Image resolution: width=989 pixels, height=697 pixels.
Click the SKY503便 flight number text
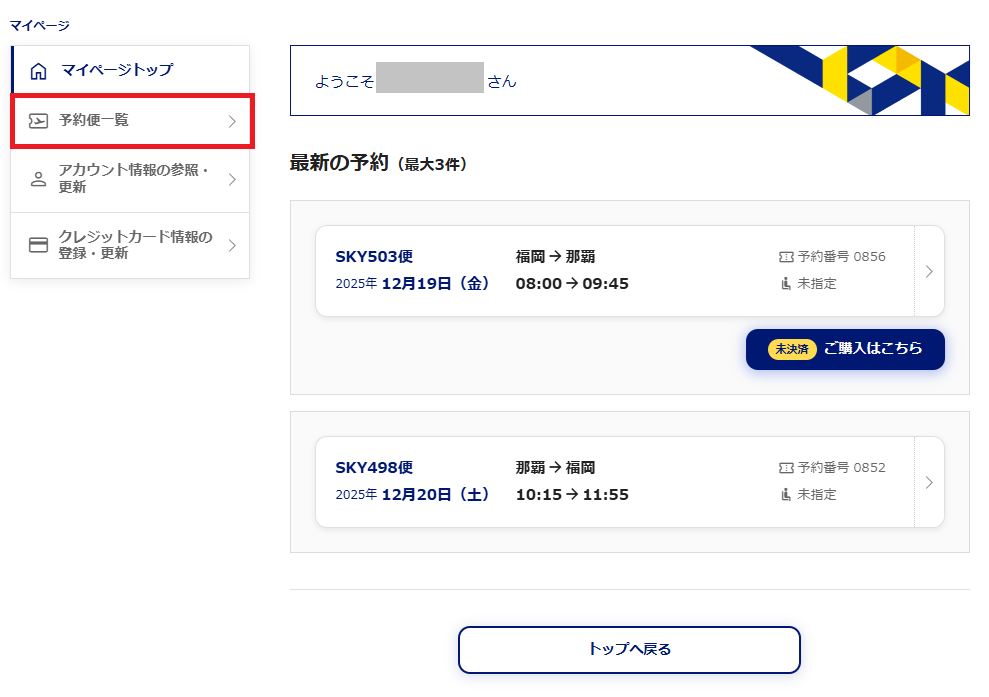click(374, 257)
